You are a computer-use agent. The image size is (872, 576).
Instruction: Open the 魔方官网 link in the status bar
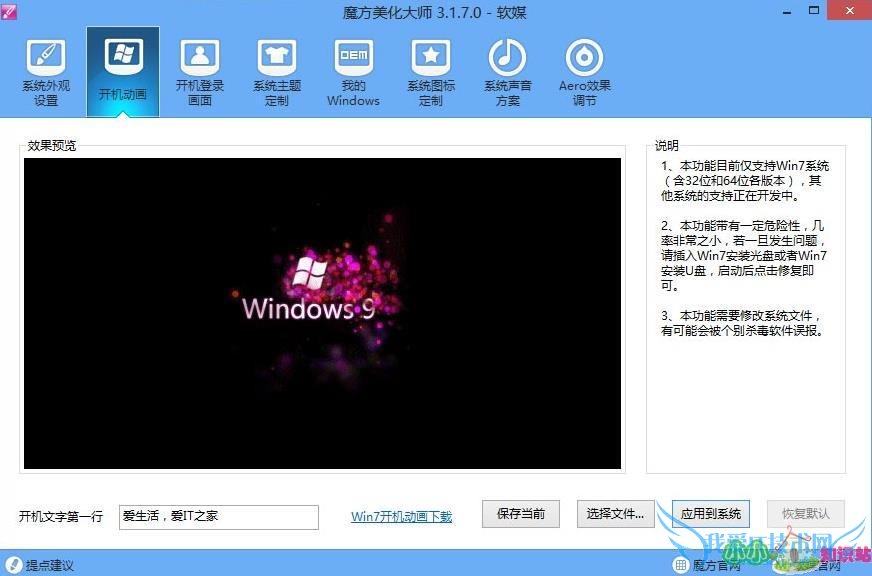(707, 566)
